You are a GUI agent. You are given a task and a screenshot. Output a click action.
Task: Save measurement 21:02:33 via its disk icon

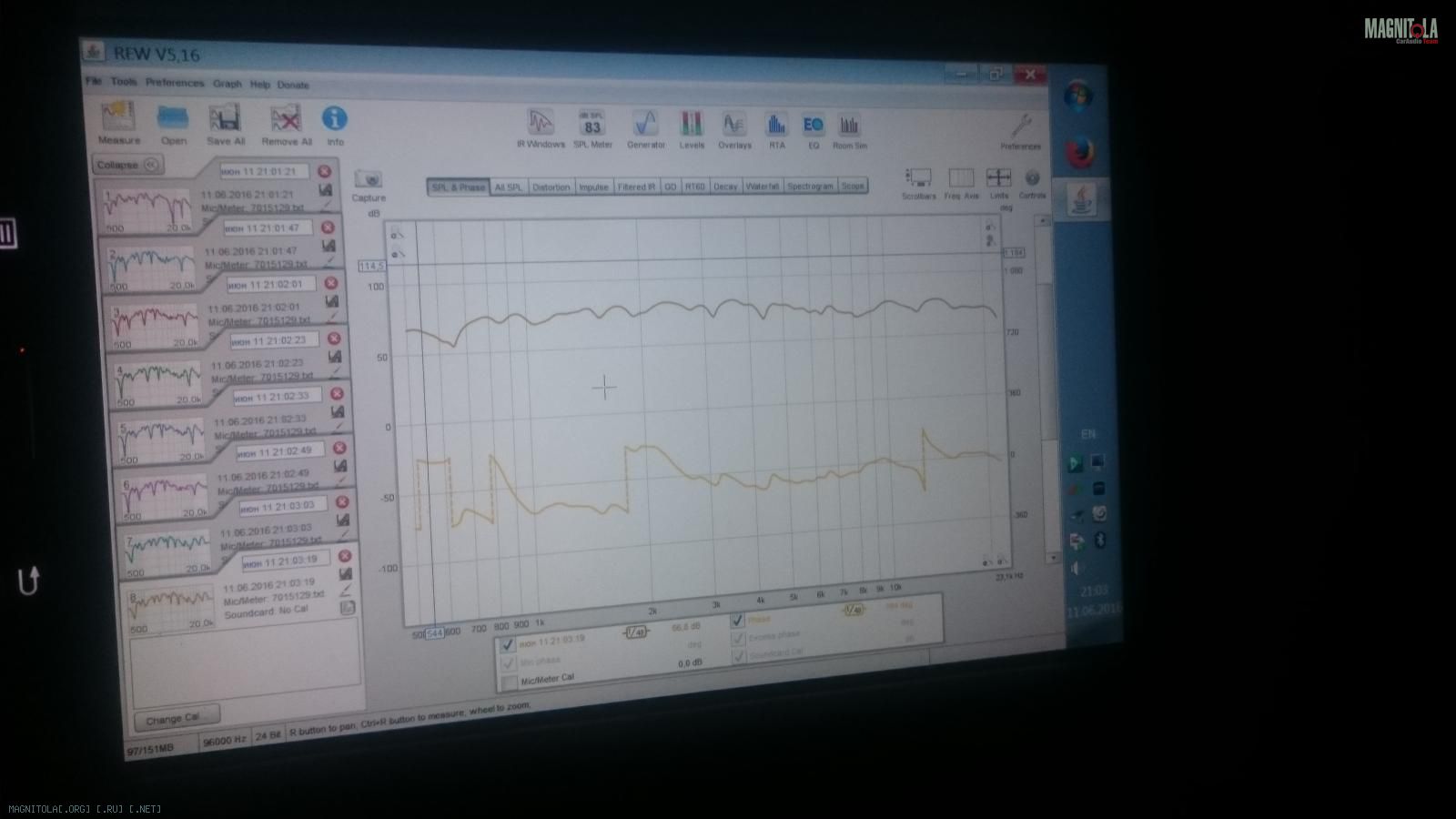coord(338,412)
